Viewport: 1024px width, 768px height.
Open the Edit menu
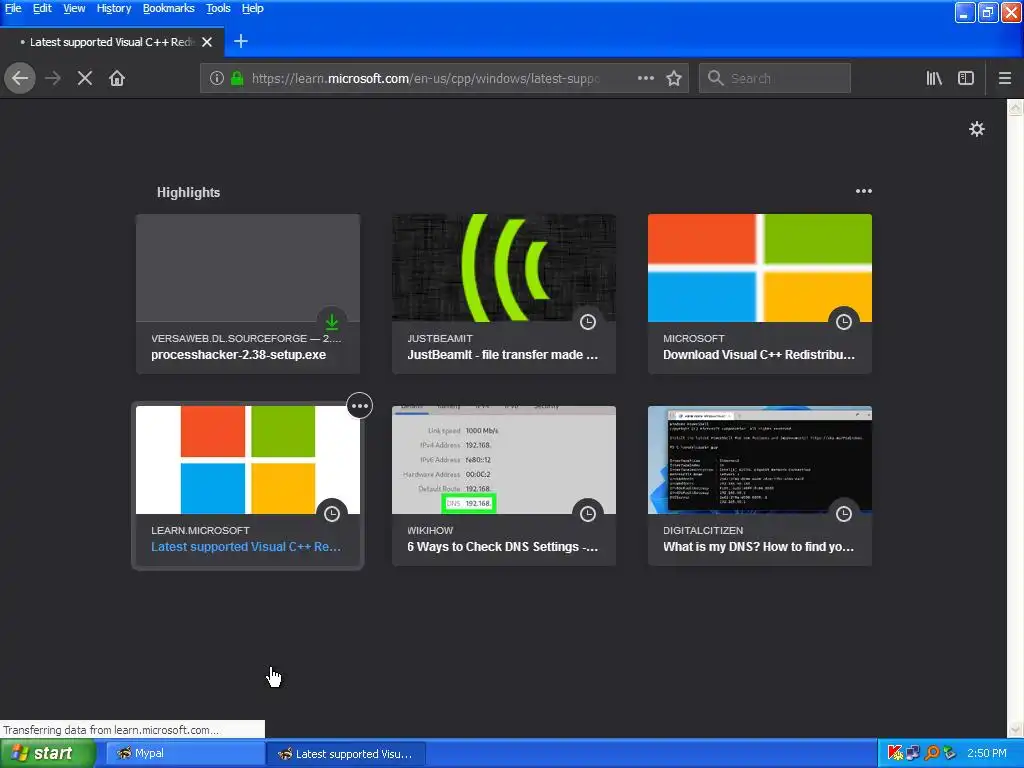tap(42, 8)
